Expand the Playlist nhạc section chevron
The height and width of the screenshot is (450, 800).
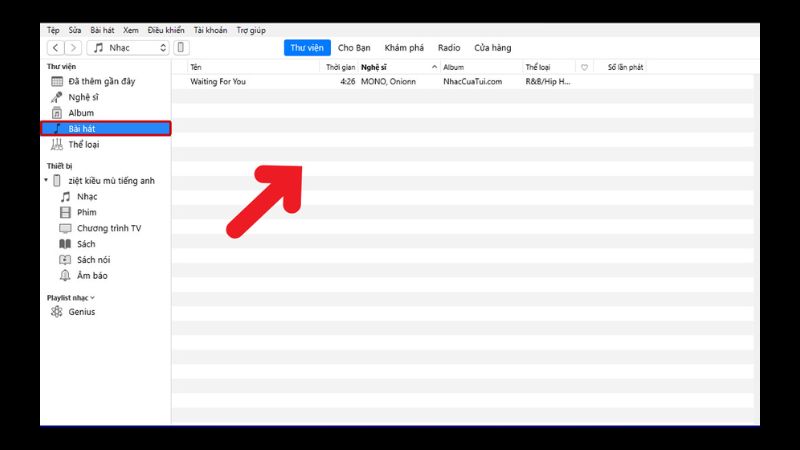[x=93, y=298]
